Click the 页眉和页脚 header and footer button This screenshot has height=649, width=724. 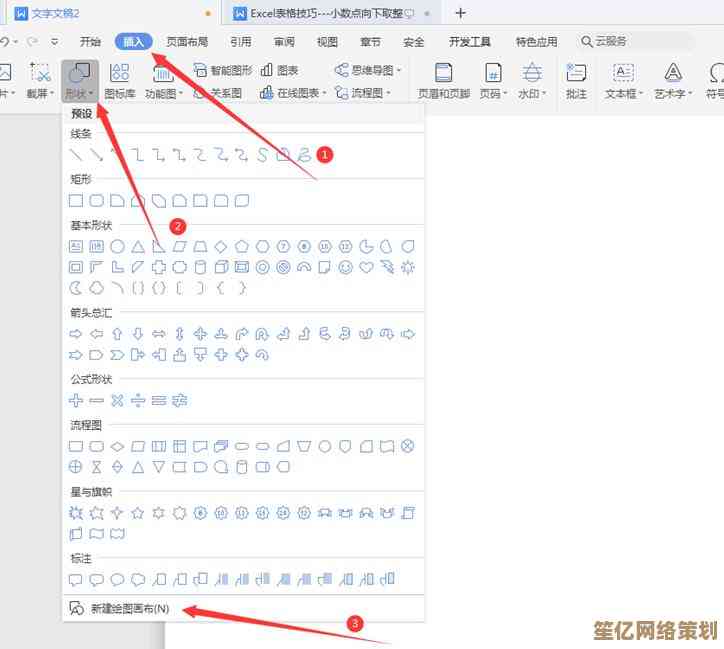click(x=443, y=80)
